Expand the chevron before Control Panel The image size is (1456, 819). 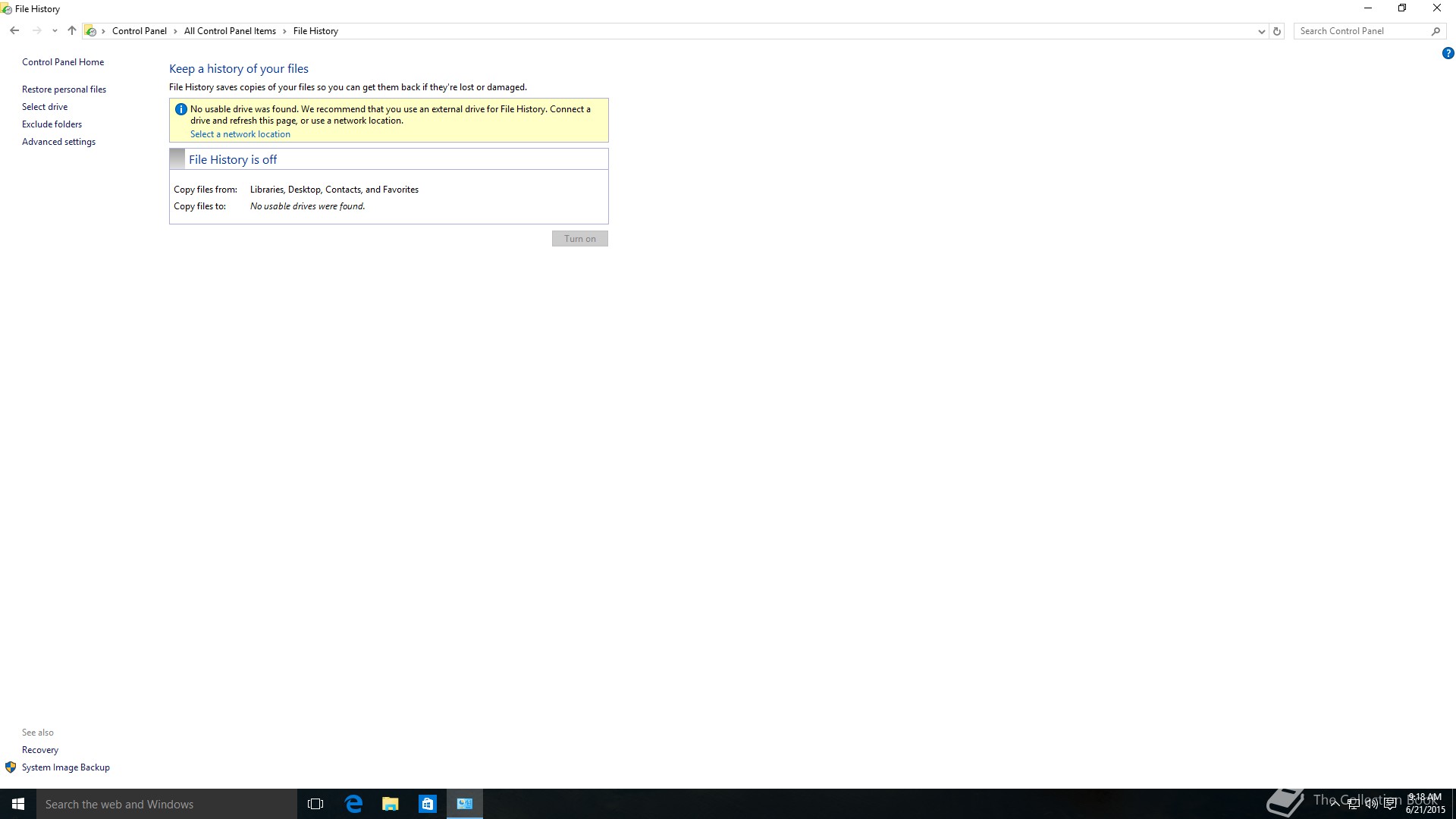[104, 31]
